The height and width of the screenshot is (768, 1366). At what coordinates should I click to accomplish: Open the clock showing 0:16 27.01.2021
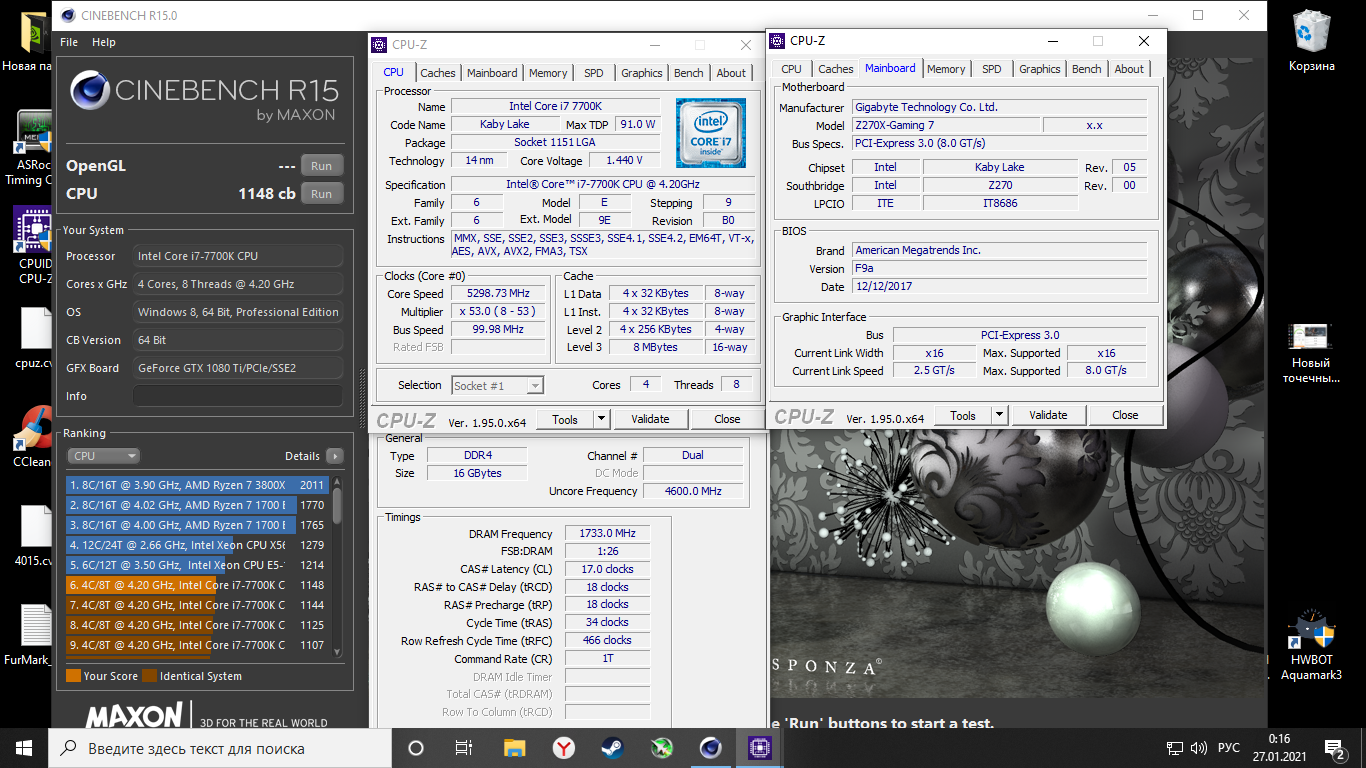(x=1279, y=748)
